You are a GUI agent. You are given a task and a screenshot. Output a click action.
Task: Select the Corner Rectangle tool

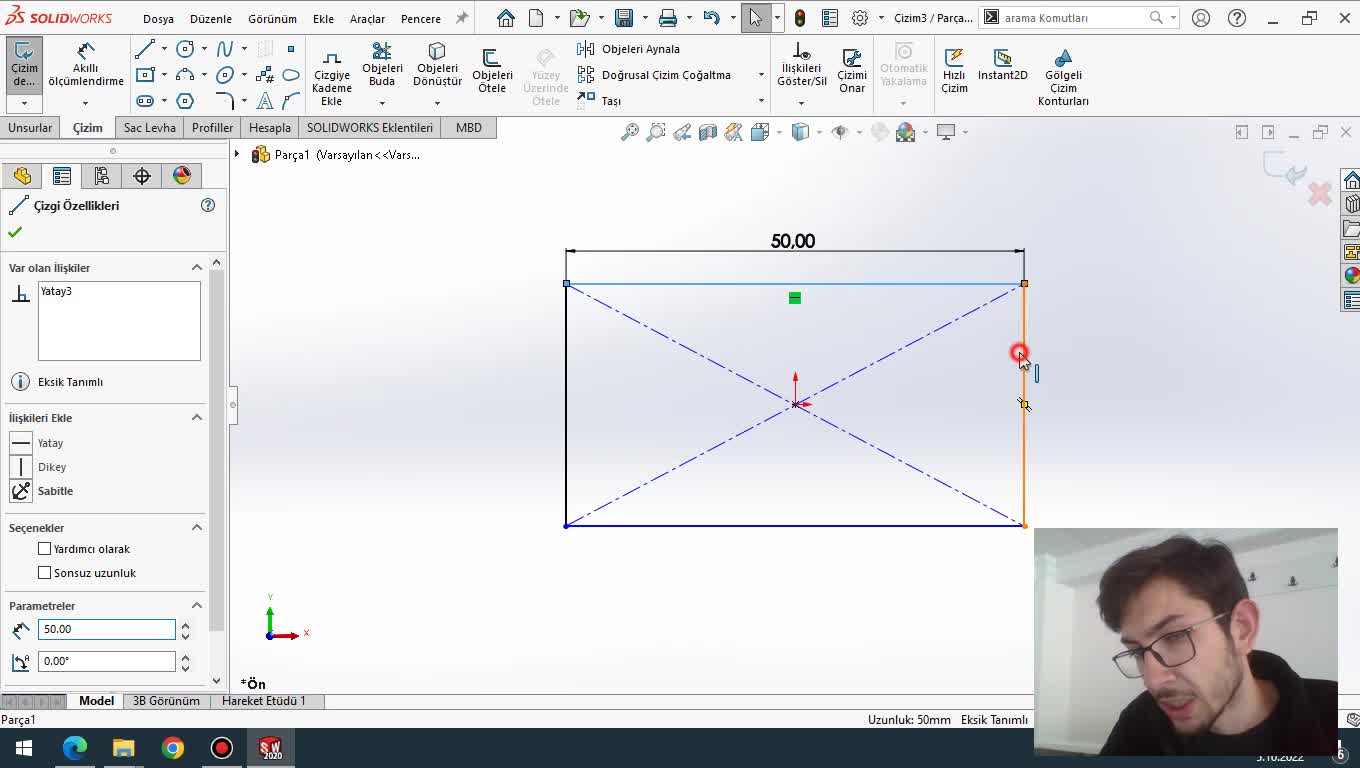click(x=145, y=75)
